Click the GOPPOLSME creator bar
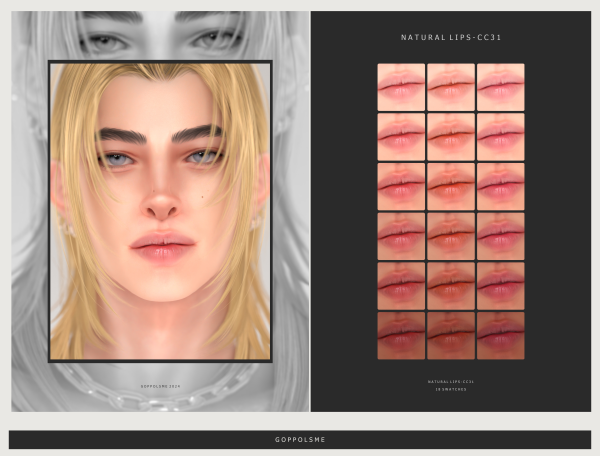The height and width of the screenshot is (456, 600). pyautogui.click(x=300, y=440)
